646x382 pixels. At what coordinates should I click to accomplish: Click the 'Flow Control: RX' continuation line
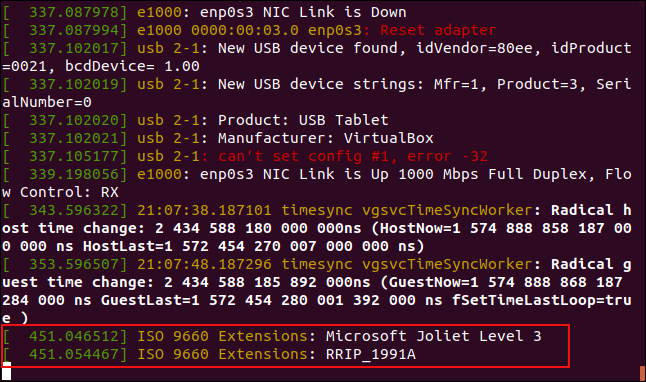coord(61,192)
